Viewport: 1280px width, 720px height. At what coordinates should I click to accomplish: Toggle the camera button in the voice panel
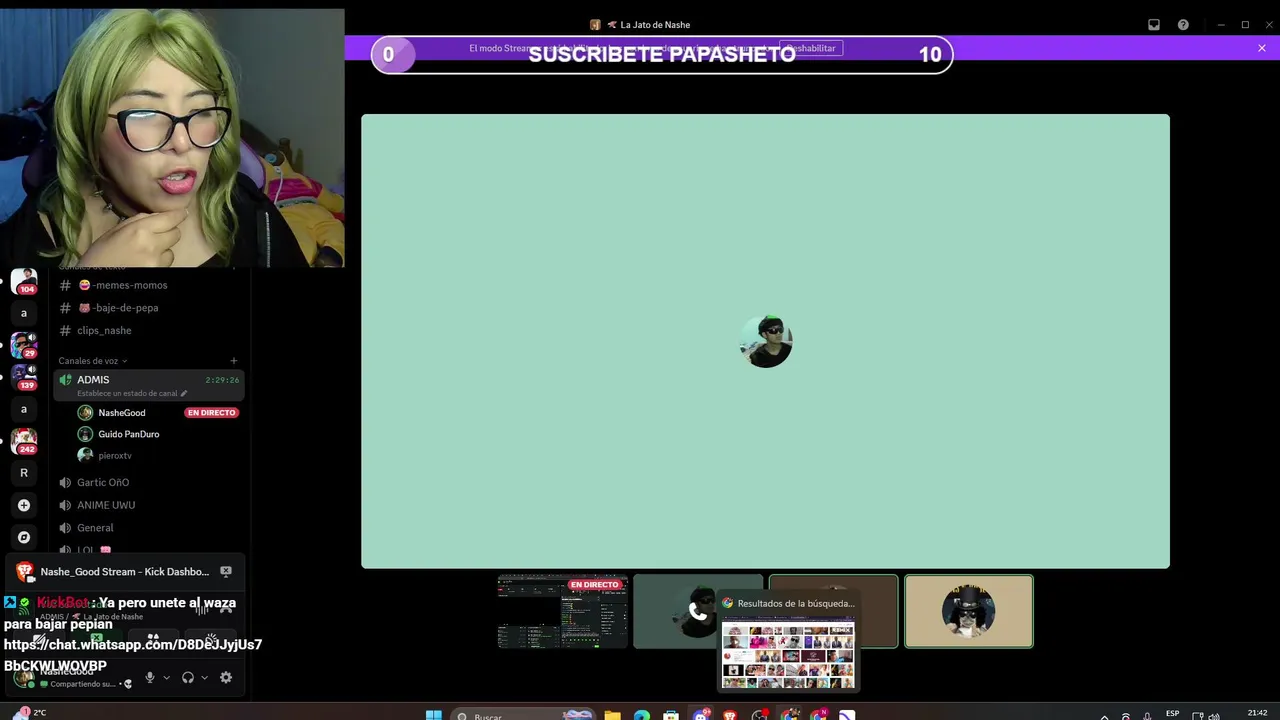click(38, 639)
